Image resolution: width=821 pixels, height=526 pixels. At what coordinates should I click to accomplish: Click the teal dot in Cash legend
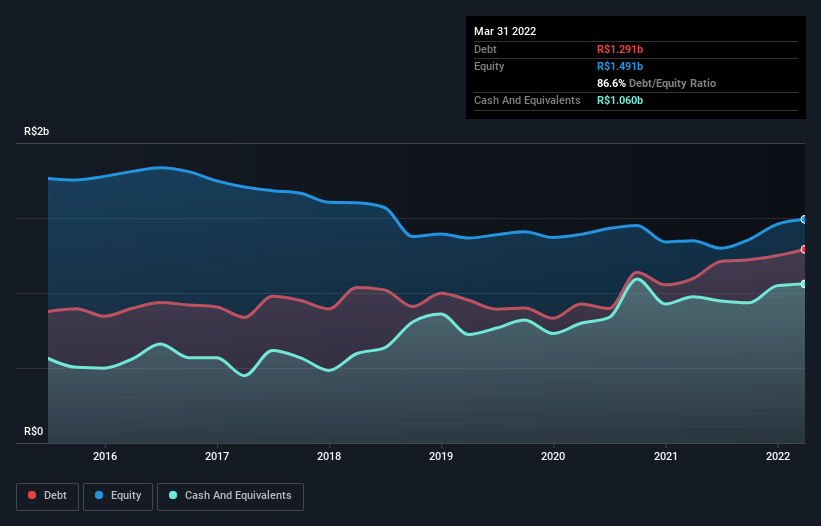tap(173, 495)
